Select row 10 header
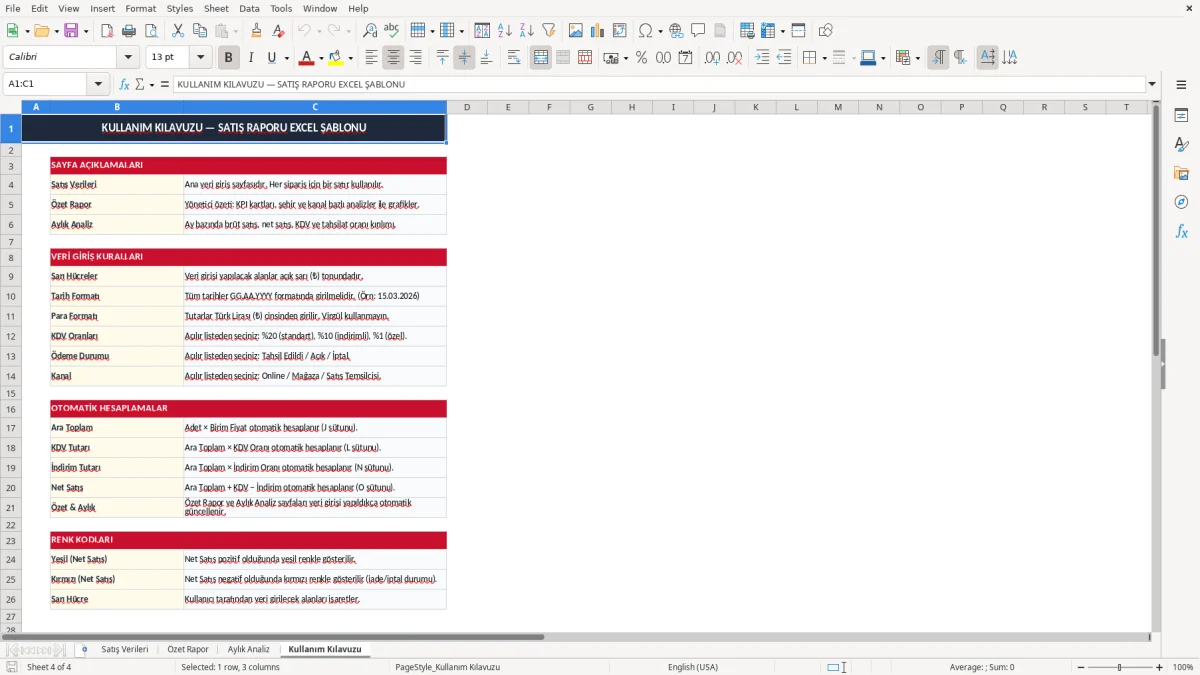The width and height of the screenshot is (1200, 675). pyautogui.click(x=11, y=296)
